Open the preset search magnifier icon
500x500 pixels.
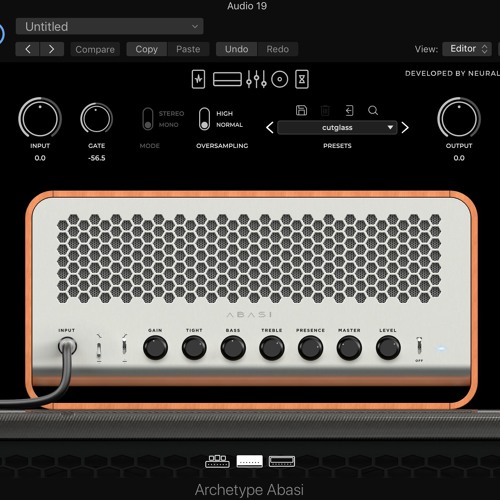[x=373, y=110]
